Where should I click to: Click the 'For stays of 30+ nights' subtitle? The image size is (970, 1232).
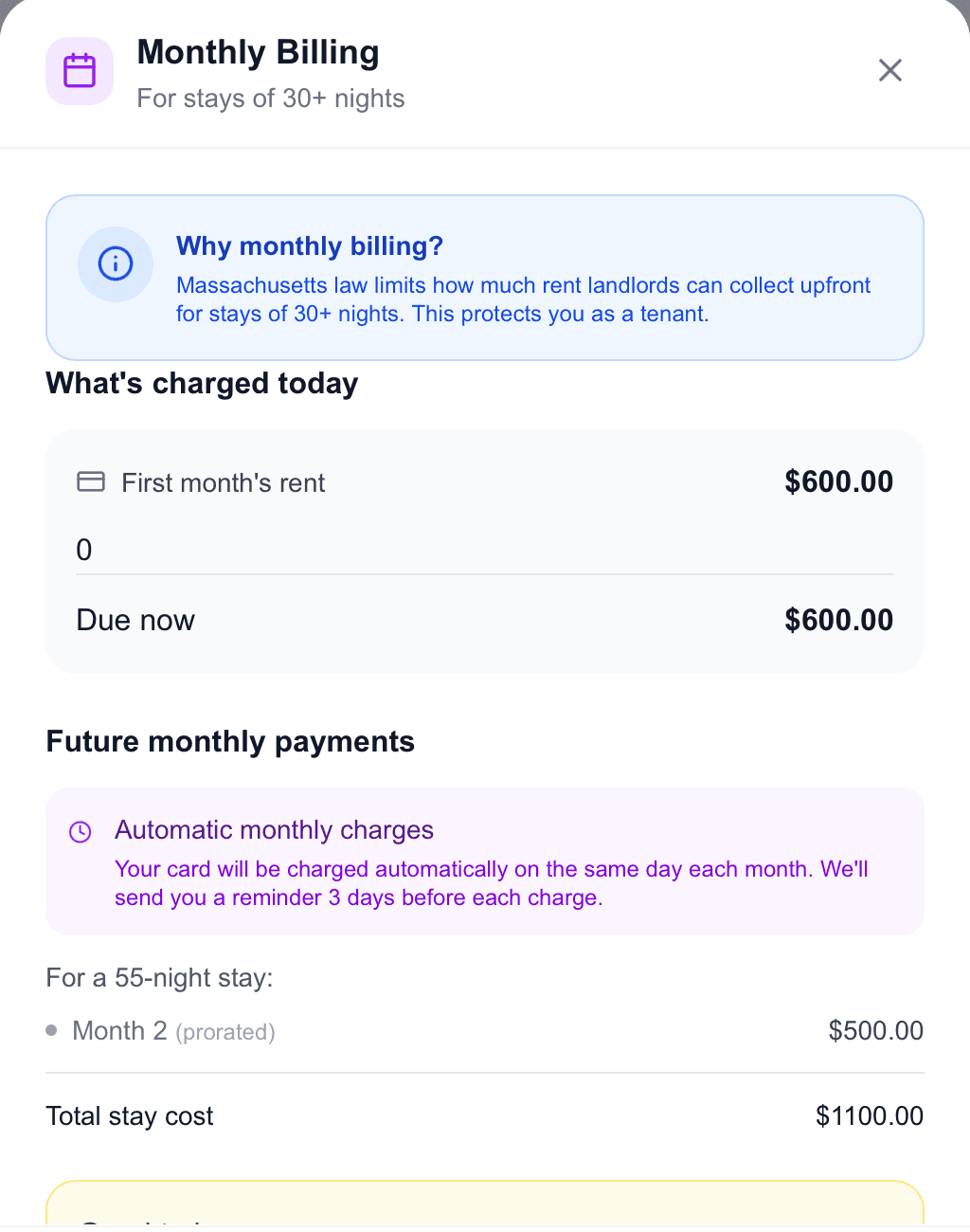[271, 99]
